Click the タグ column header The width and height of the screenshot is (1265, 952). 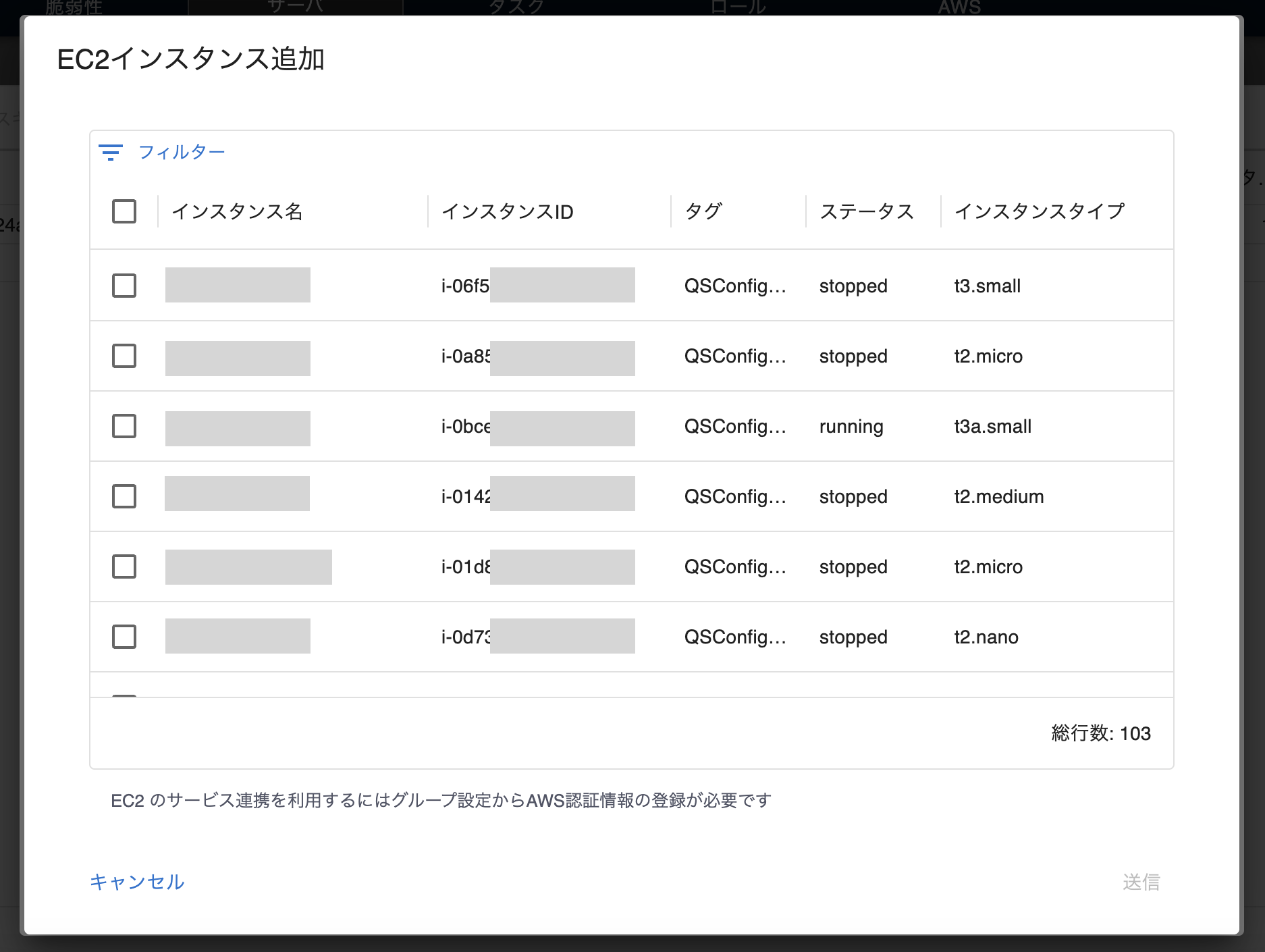point(703,211)
